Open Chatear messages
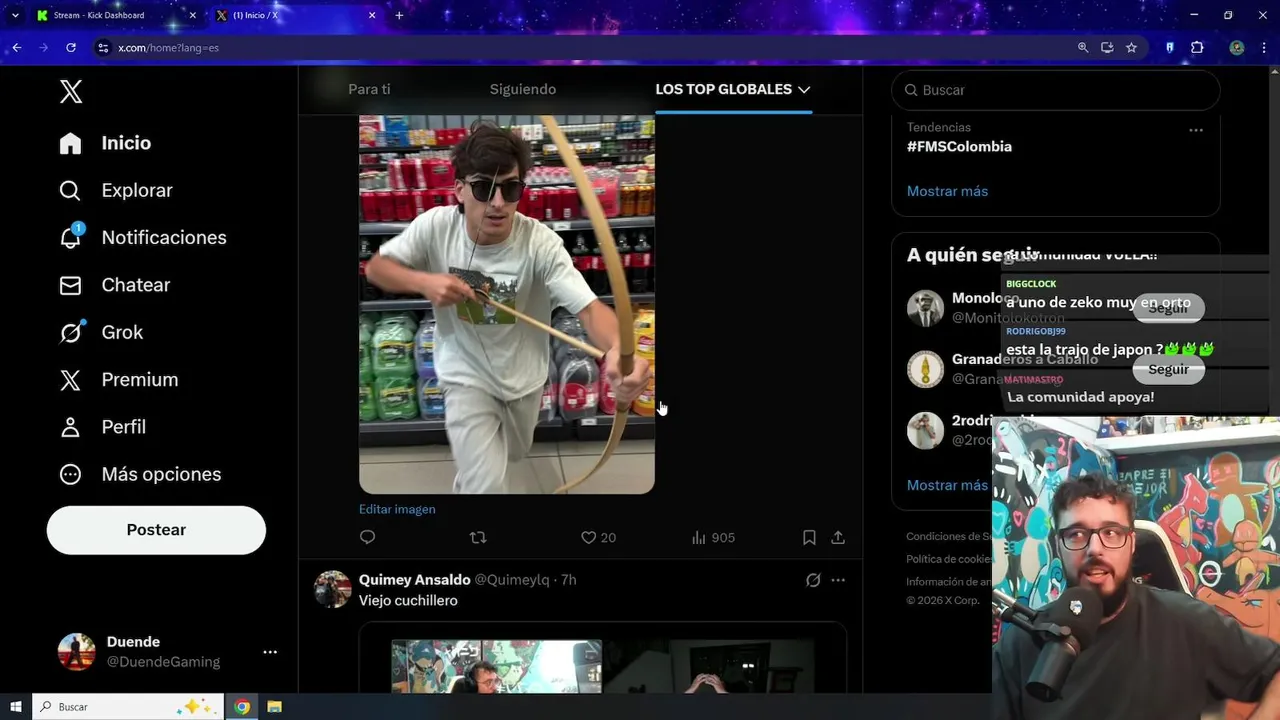 pos(114,285)
